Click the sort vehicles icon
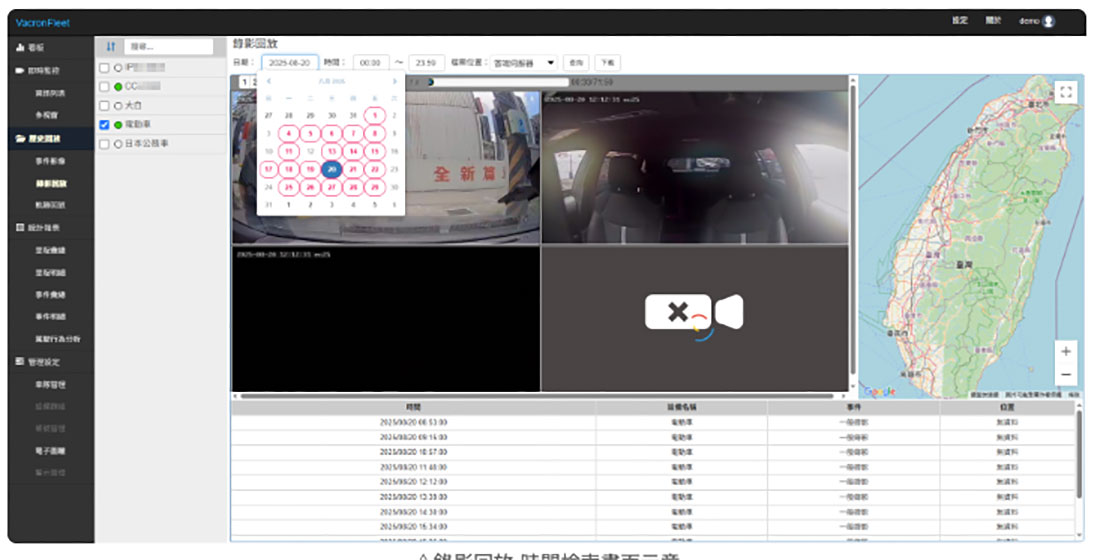 pos(111,47)
